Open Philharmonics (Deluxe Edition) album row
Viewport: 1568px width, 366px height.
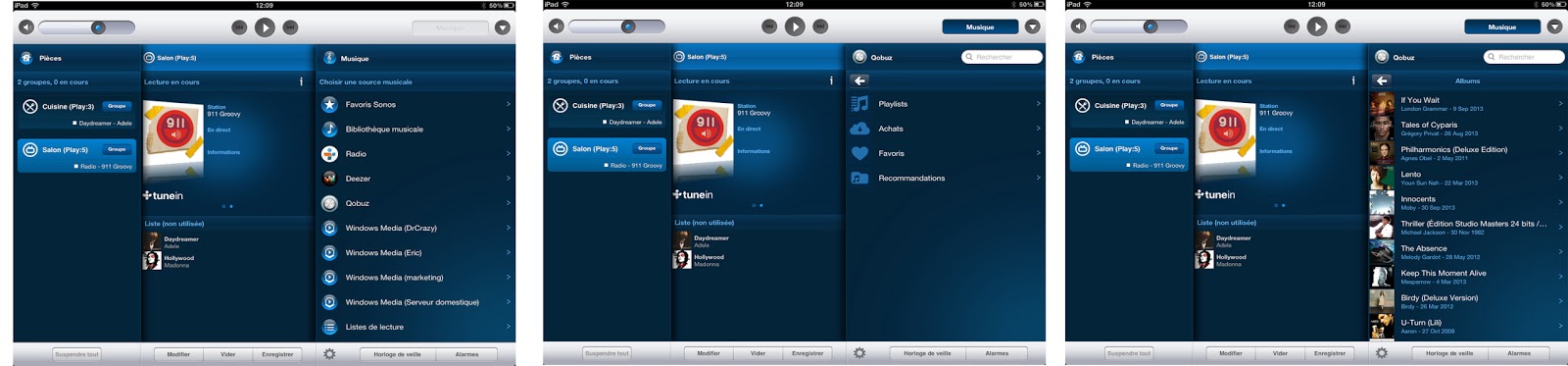1467,153
